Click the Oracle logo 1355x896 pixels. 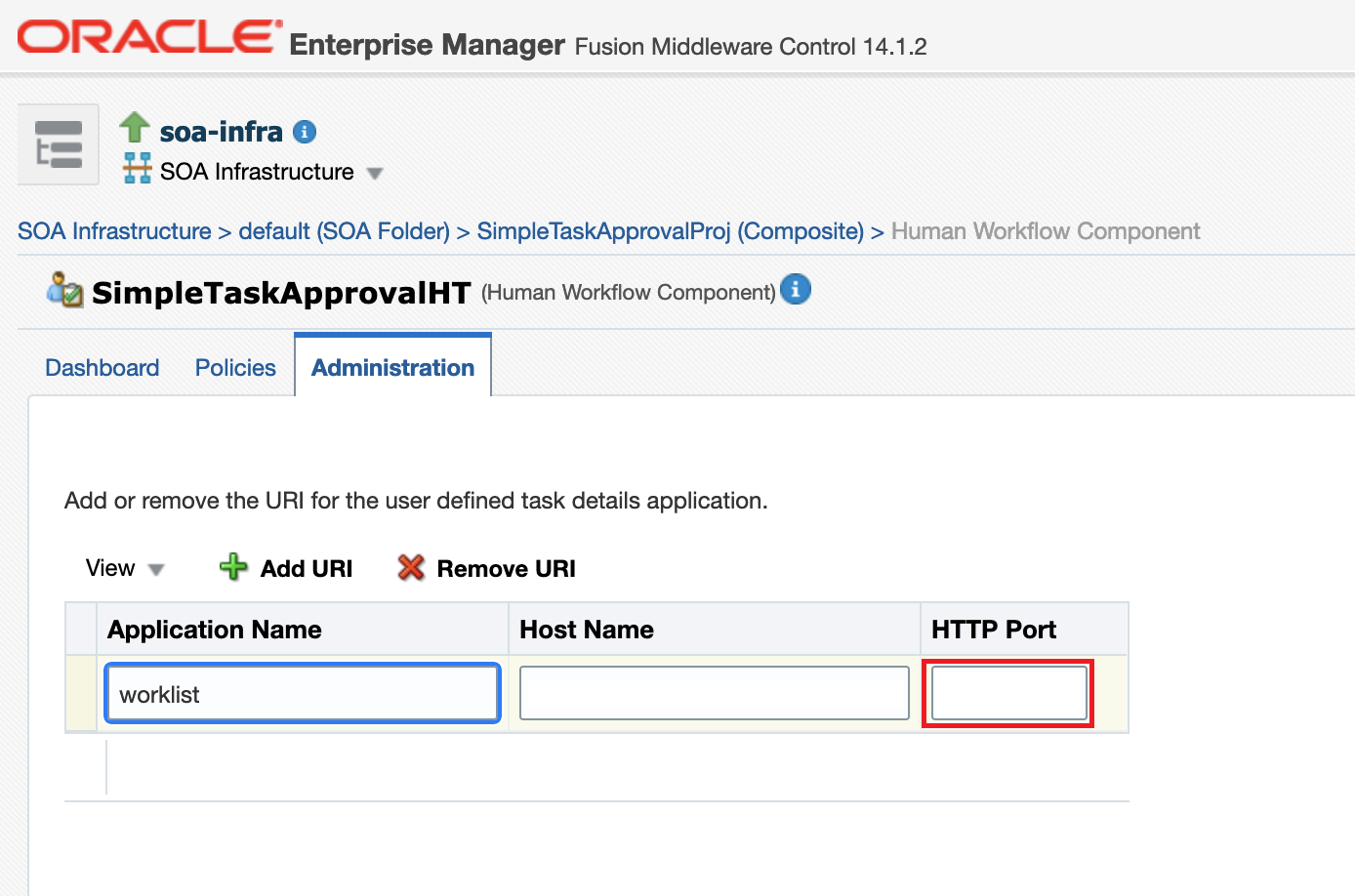coord(149,37)
